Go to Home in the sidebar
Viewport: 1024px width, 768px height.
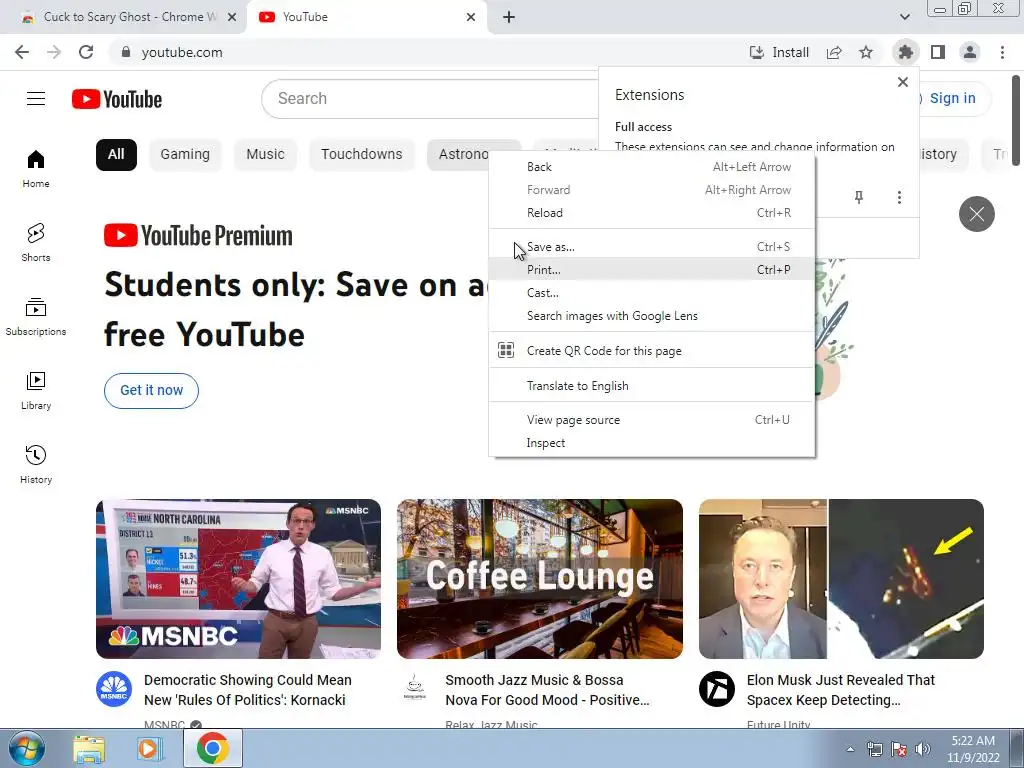tap(36, 168)
